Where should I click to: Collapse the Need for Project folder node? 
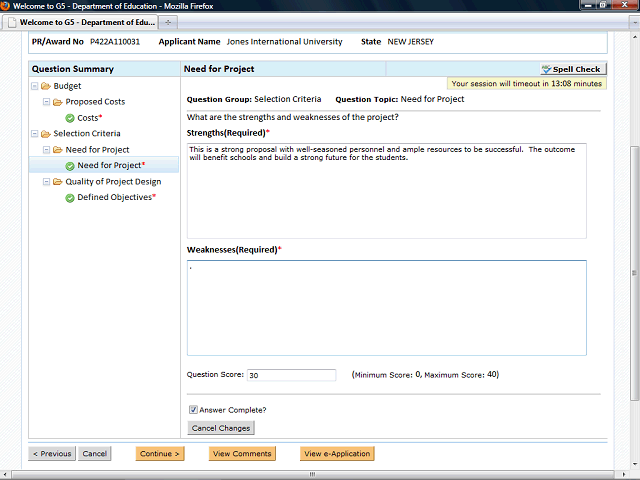[47, 150]
